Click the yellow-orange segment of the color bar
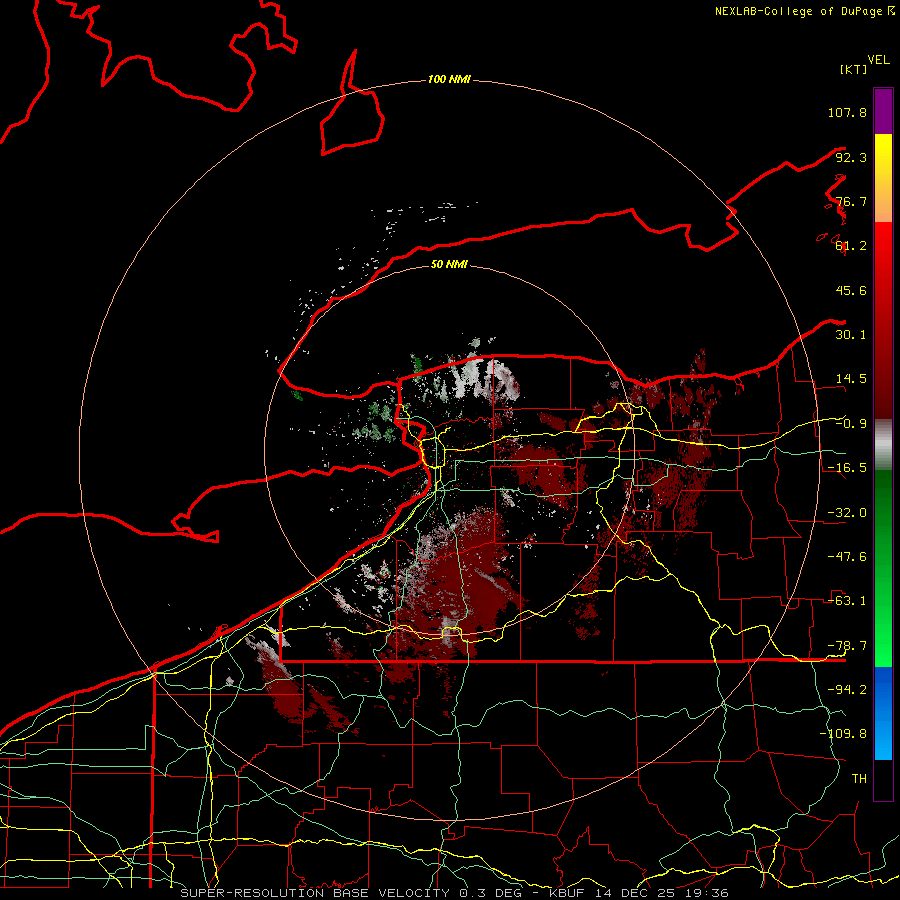Viewport: 900px width, 900px height. point(883,178)
